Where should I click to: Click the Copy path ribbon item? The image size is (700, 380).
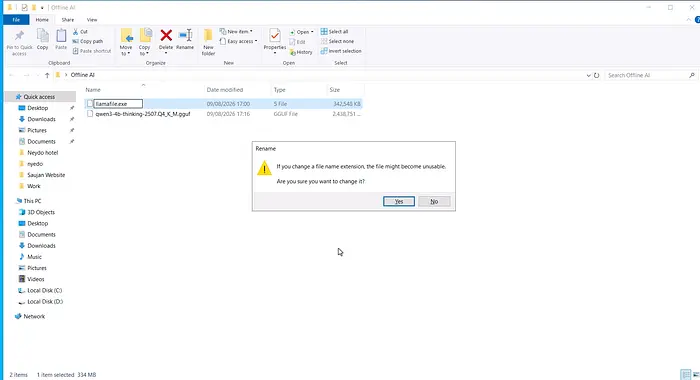(88, 41)
